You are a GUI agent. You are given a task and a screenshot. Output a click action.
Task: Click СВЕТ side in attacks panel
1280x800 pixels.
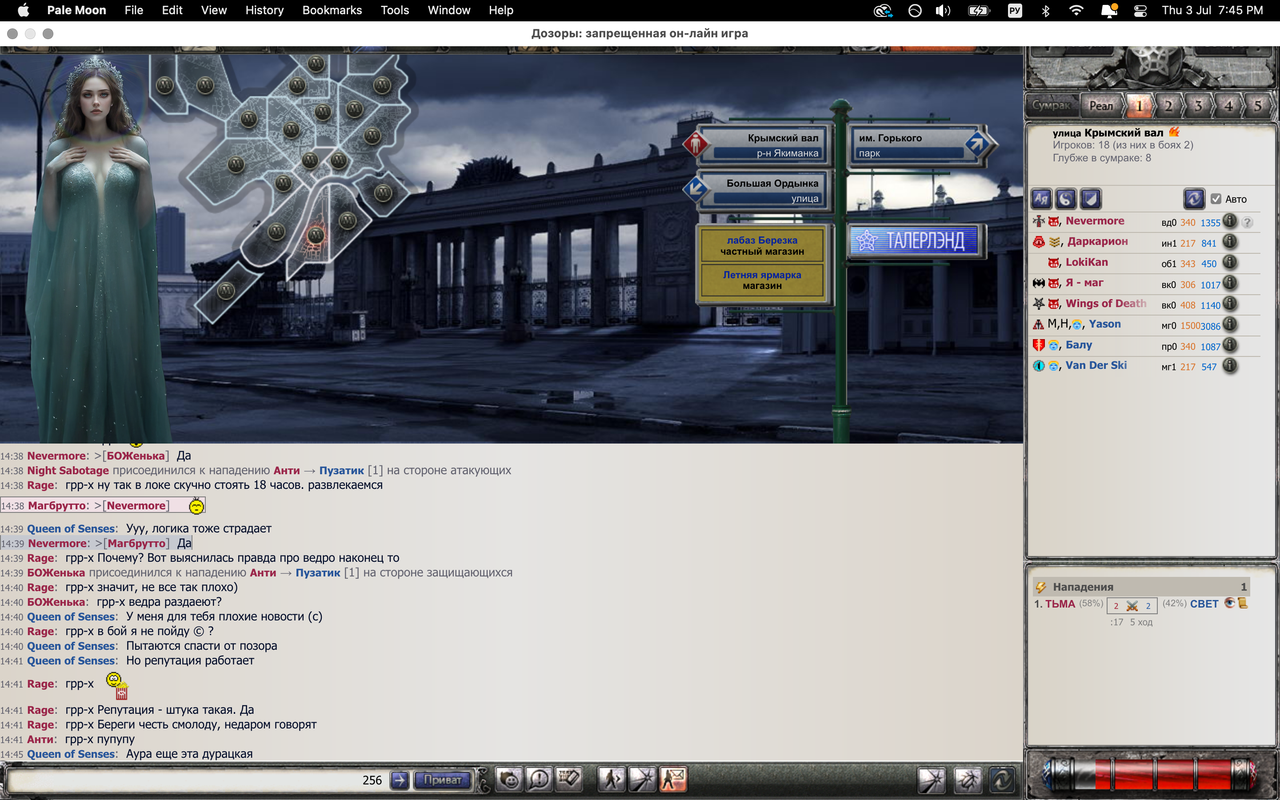pyautogui.click(x=1204, y=604)
